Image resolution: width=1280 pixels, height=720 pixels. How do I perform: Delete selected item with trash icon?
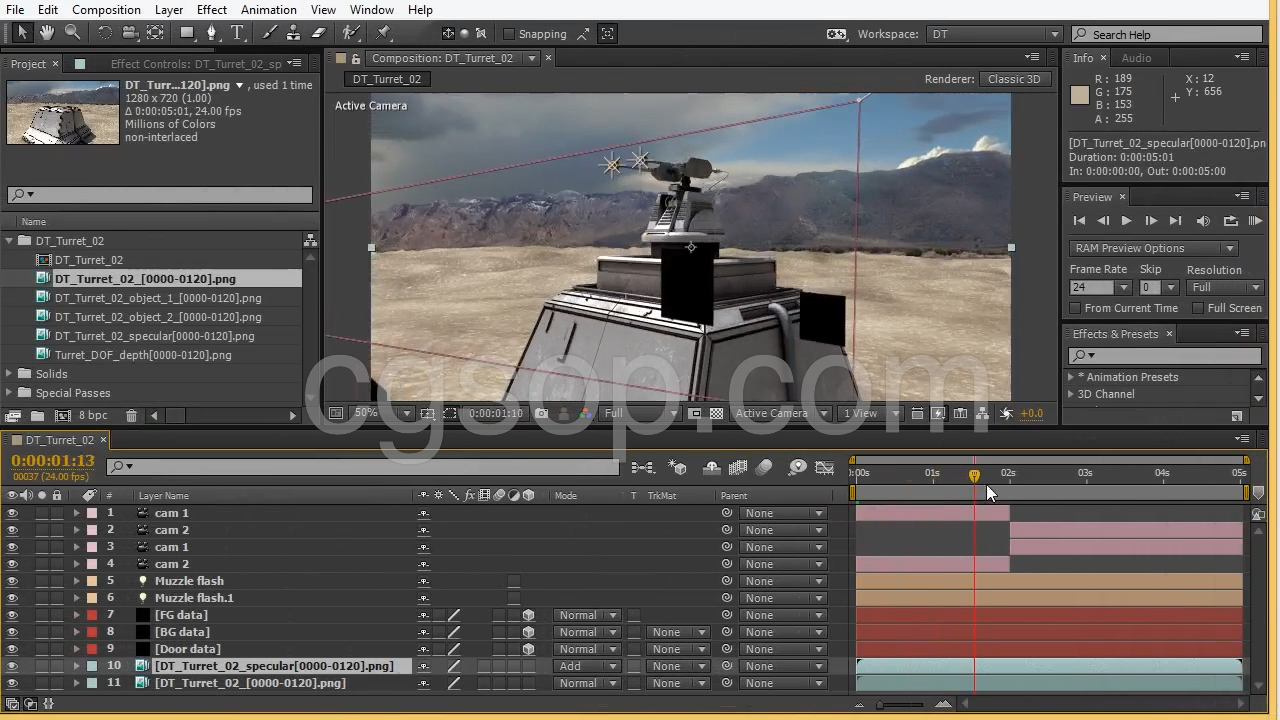tap(131, 415)
